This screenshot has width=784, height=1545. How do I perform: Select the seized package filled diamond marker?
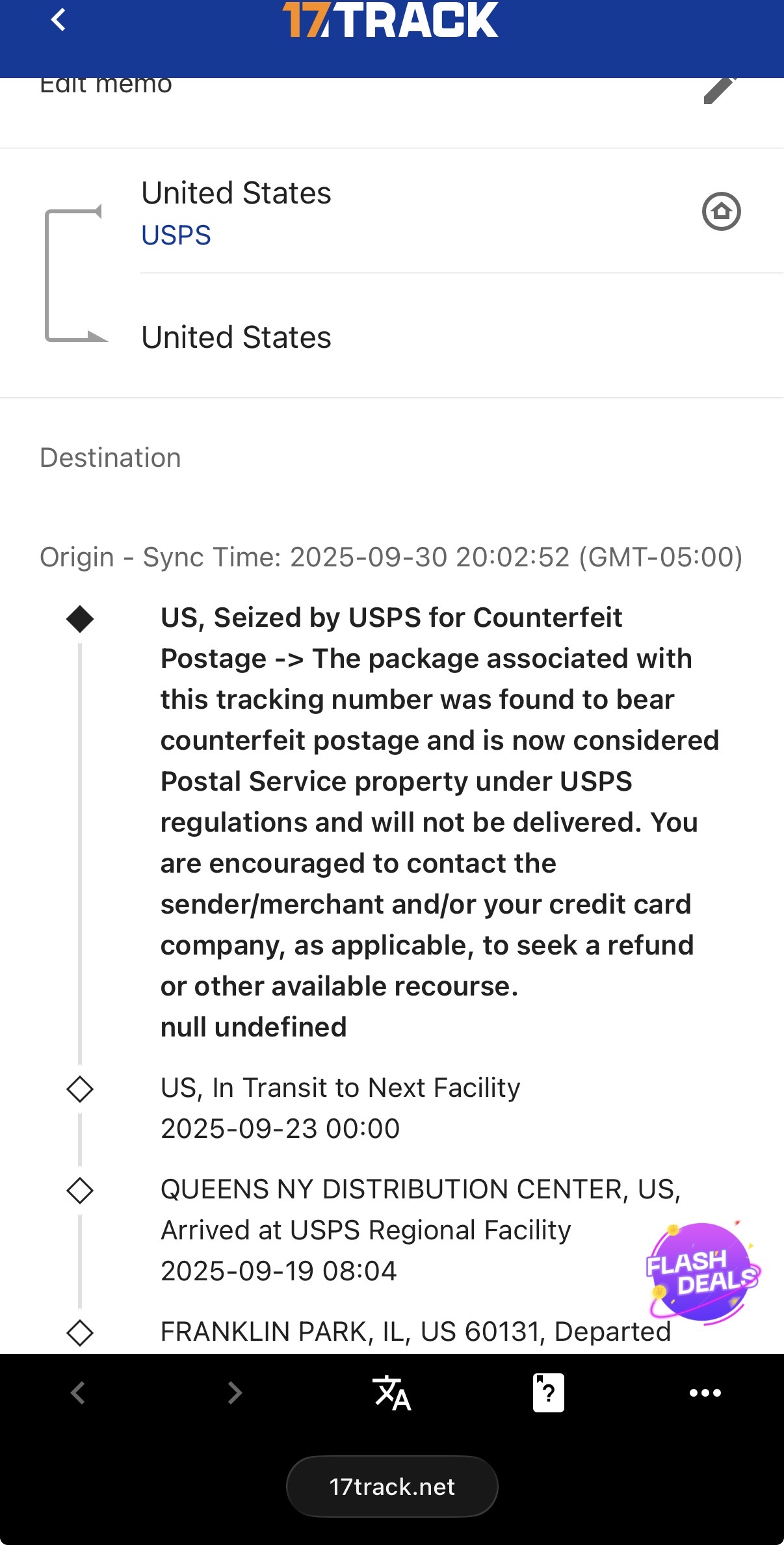tap(80, 618)
